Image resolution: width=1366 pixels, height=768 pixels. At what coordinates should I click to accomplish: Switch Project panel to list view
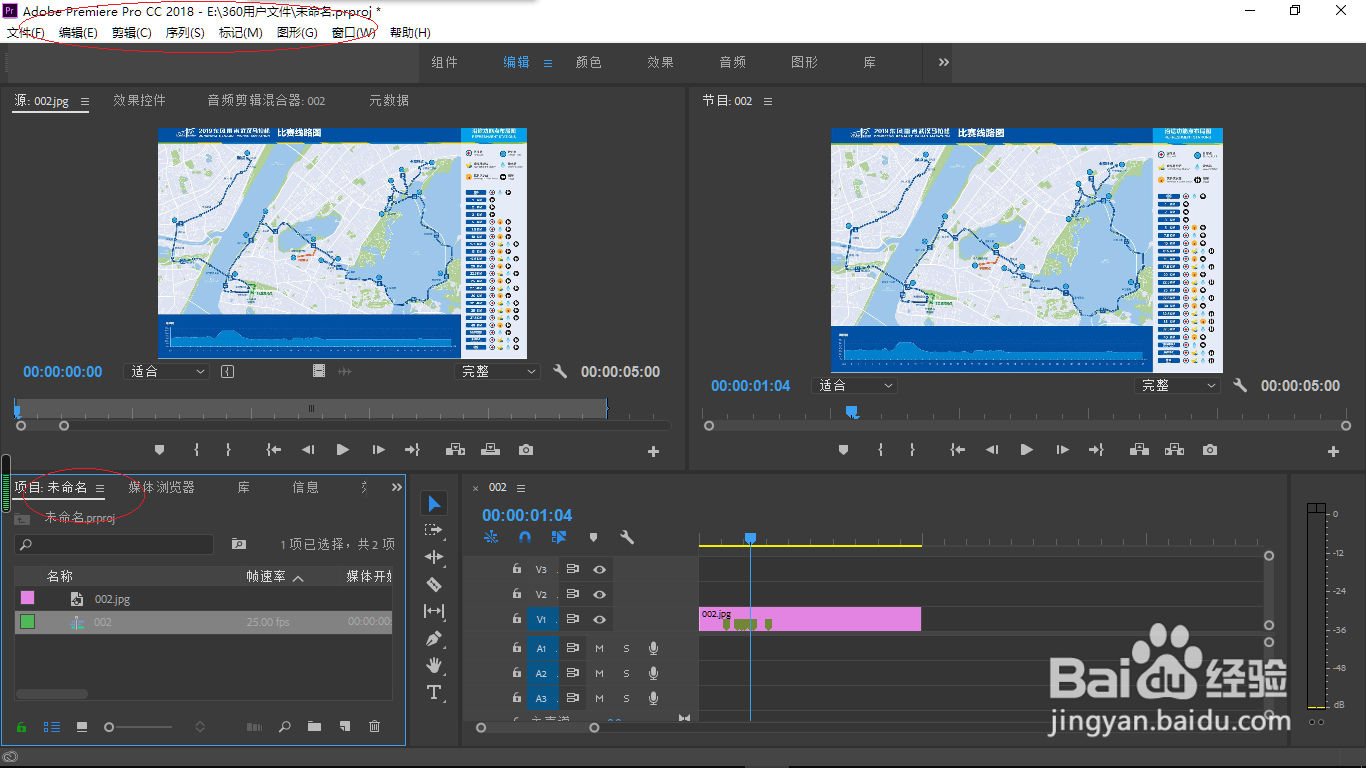53,727
